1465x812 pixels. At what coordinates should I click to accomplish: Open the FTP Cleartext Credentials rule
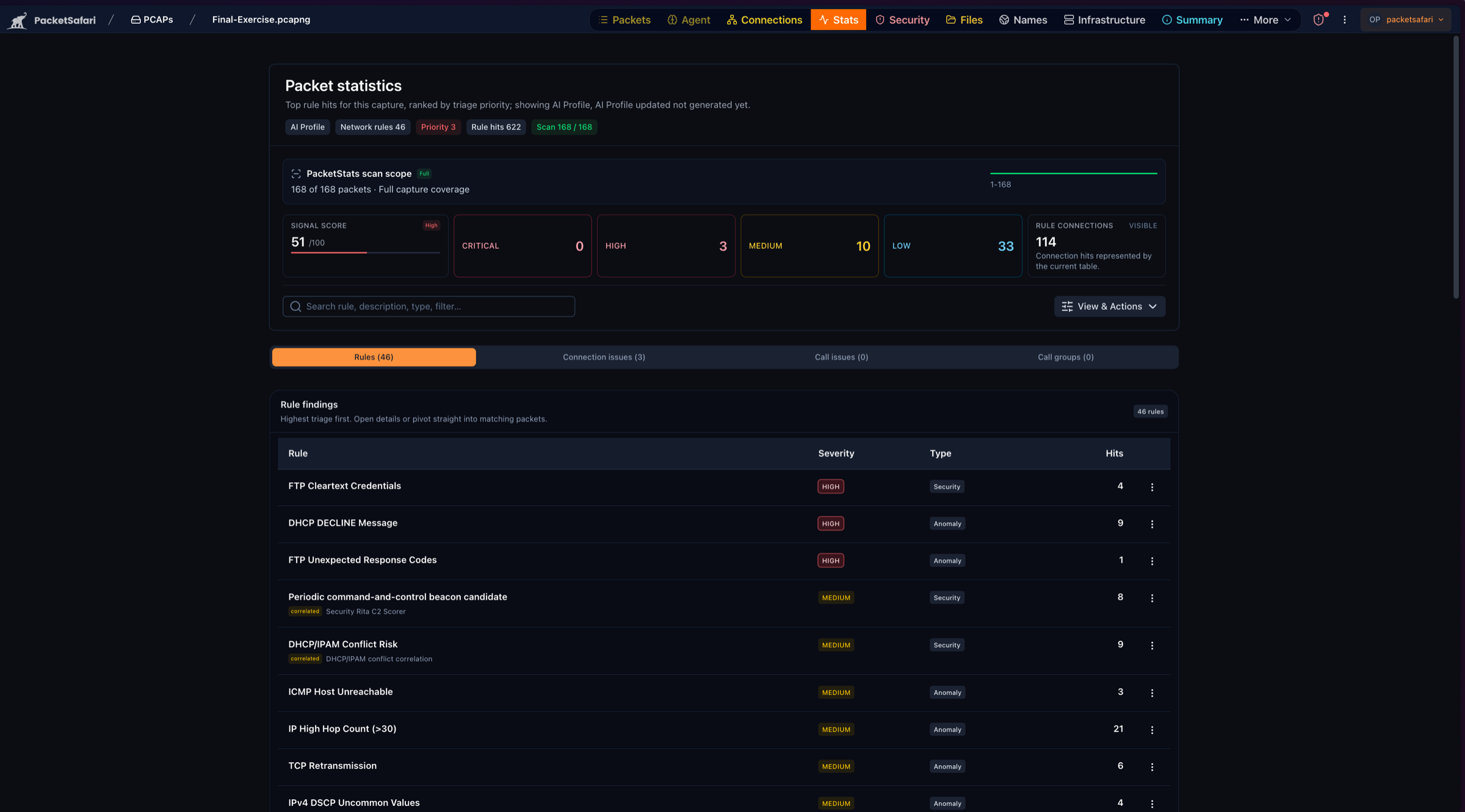[344, 486]
